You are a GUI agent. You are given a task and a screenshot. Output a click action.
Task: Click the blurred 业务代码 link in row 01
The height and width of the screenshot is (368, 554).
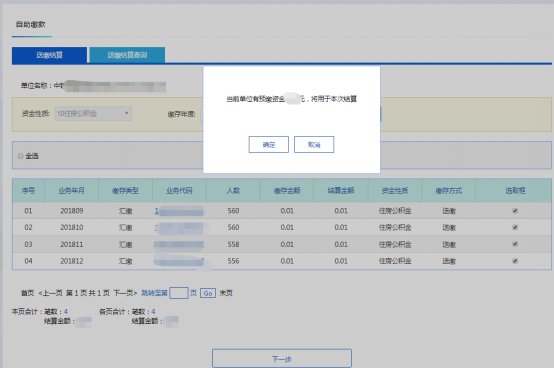coord(179,211)
